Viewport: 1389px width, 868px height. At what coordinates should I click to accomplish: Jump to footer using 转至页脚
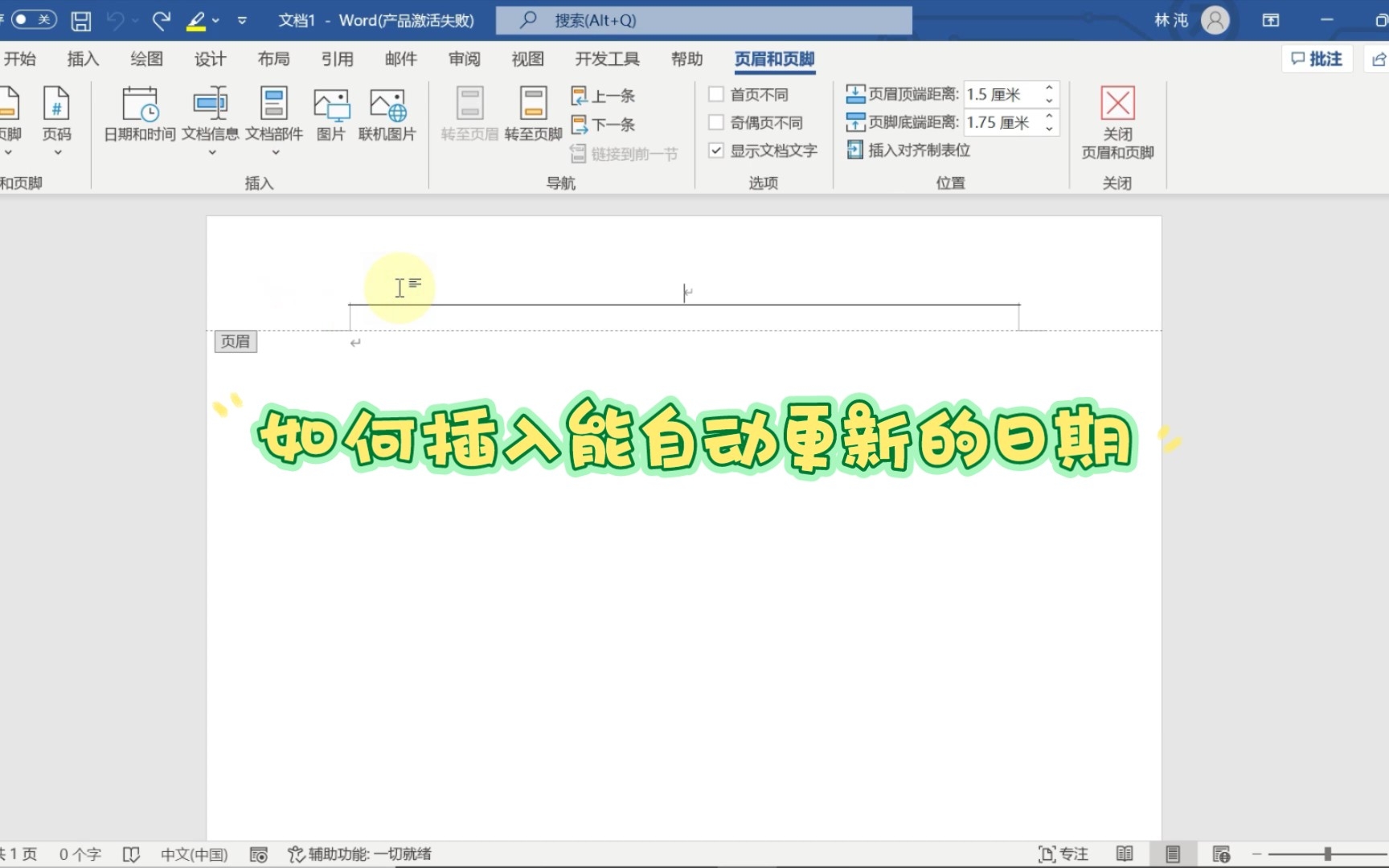click(531, 117)
